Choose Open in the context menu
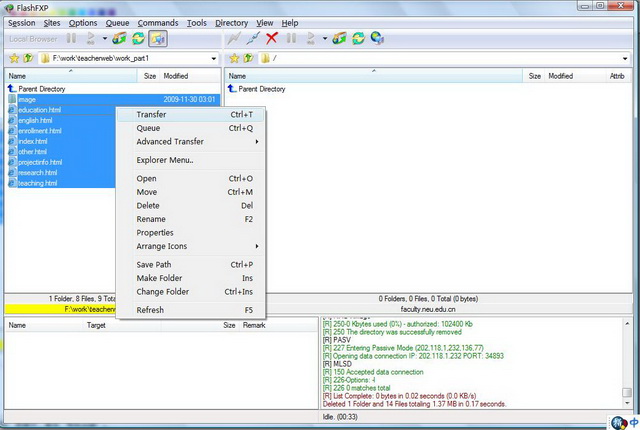Screen dimensions: 640x430 [191, 178]
